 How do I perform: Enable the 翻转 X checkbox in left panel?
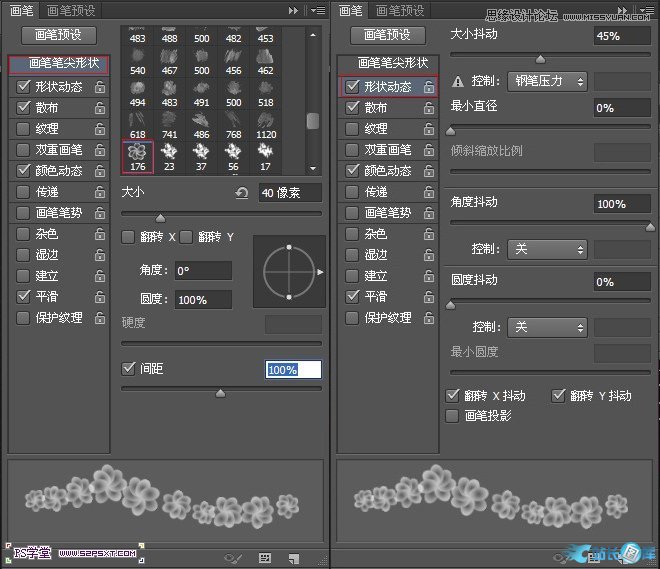point(128,237)
